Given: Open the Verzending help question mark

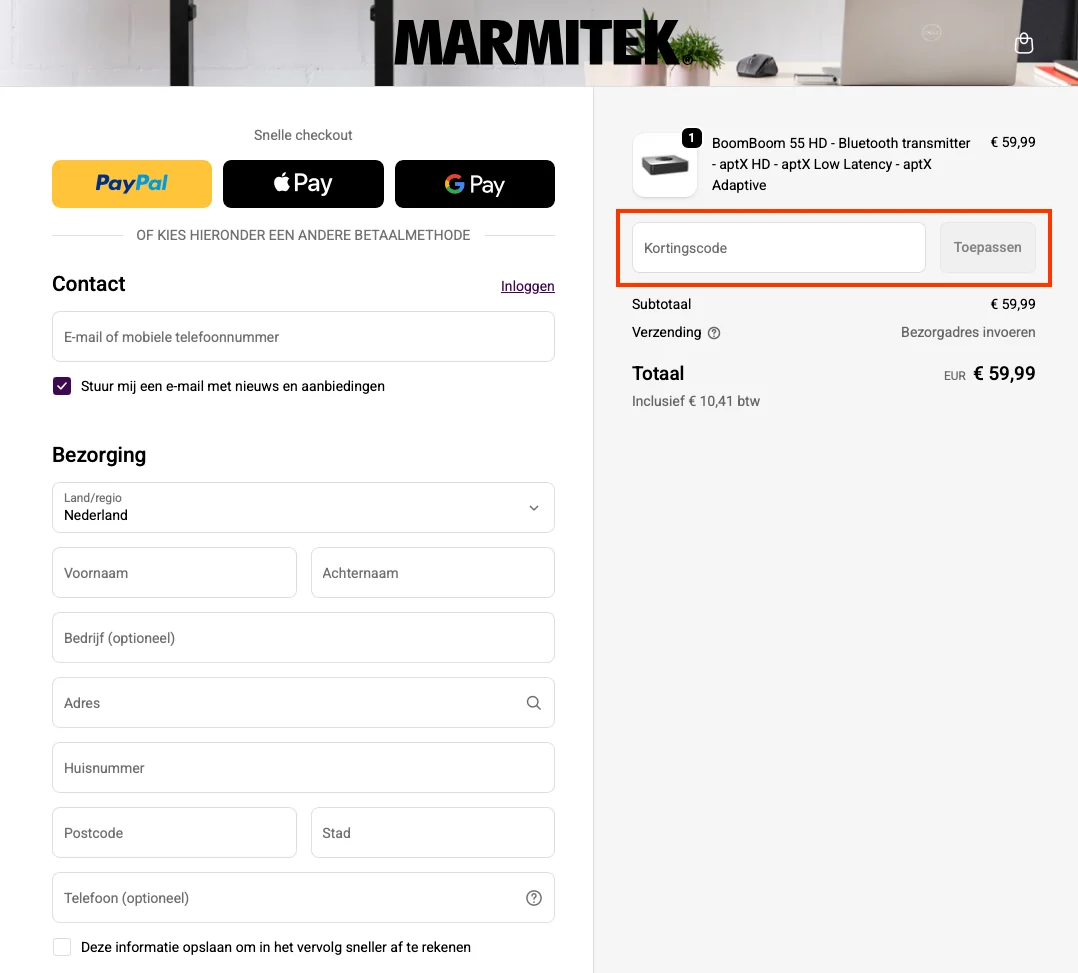Looking at the screenshot, I should tap(713, 332).
